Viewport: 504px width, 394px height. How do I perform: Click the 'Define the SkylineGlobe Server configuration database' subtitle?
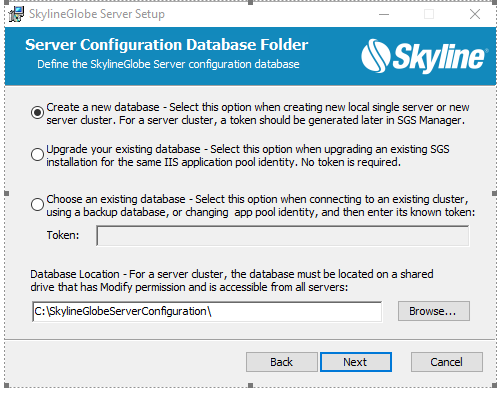tap(168, 64)
